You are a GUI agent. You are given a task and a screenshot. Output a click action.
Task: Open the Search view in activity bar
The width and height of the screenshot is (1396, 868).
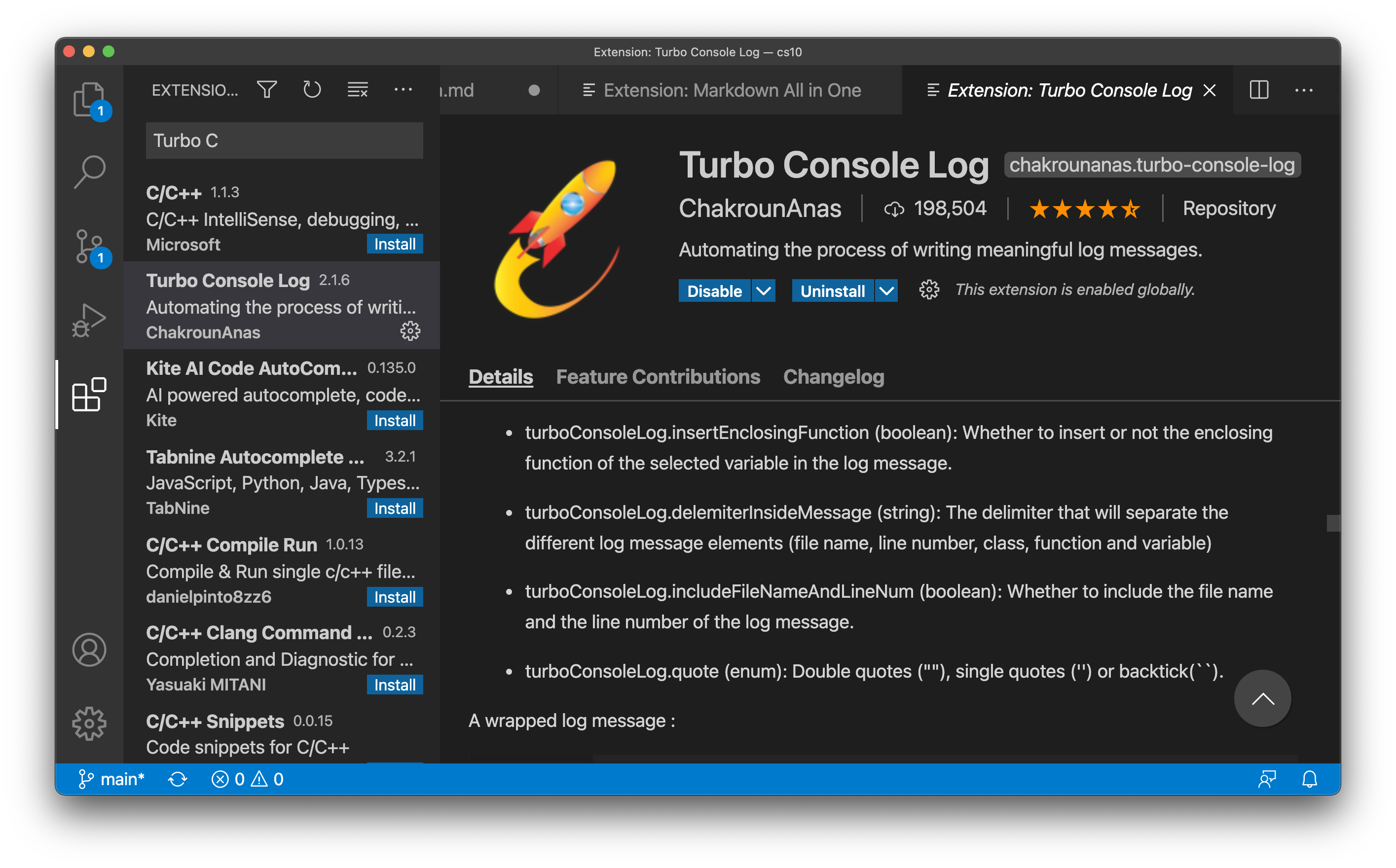[89, 172]
